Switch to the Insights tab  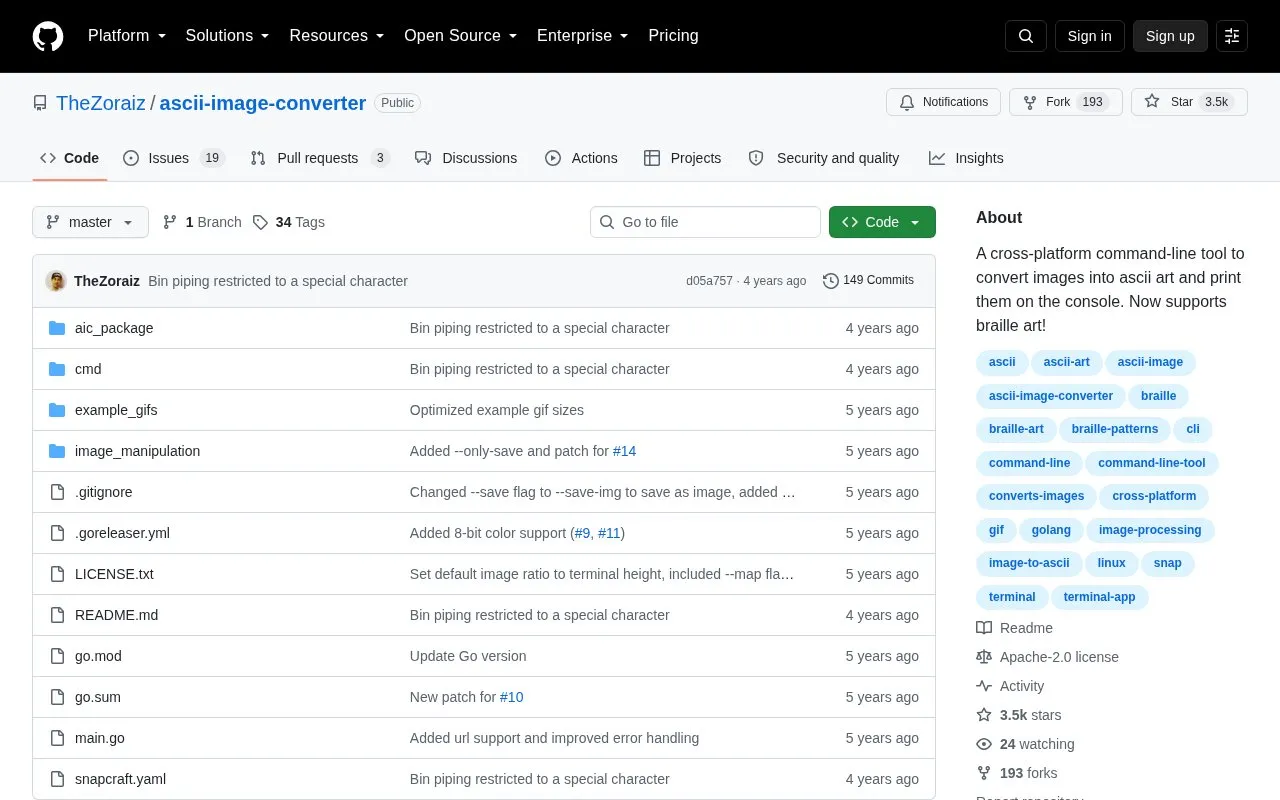click(966, 158)
